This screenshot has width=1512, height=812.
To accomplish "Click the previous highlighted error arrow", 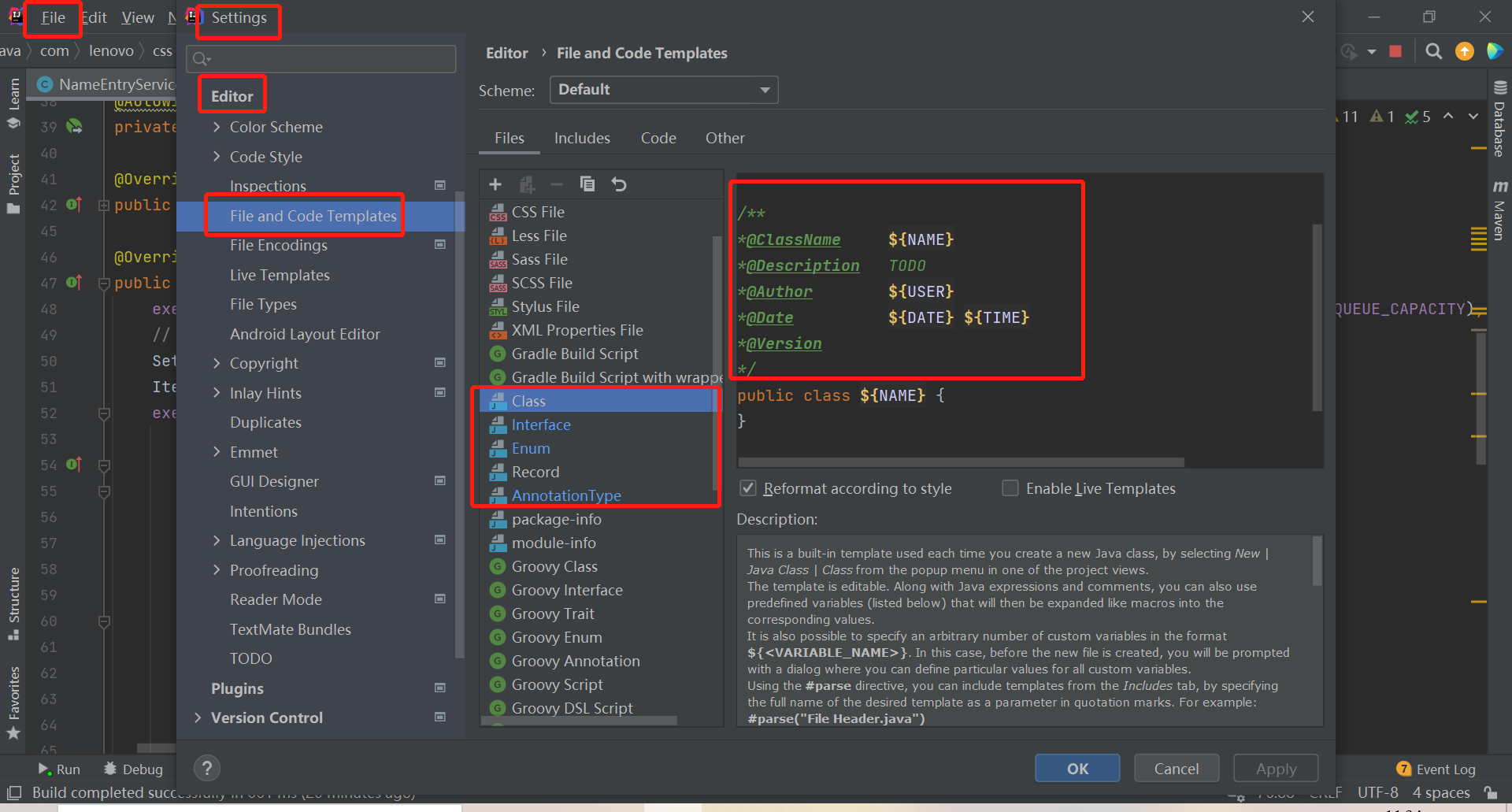I will tap(1448, 117).
